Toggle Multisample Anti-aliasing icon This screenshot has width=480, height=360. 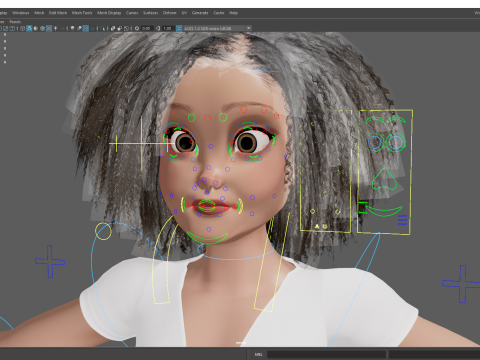[86, 28]
